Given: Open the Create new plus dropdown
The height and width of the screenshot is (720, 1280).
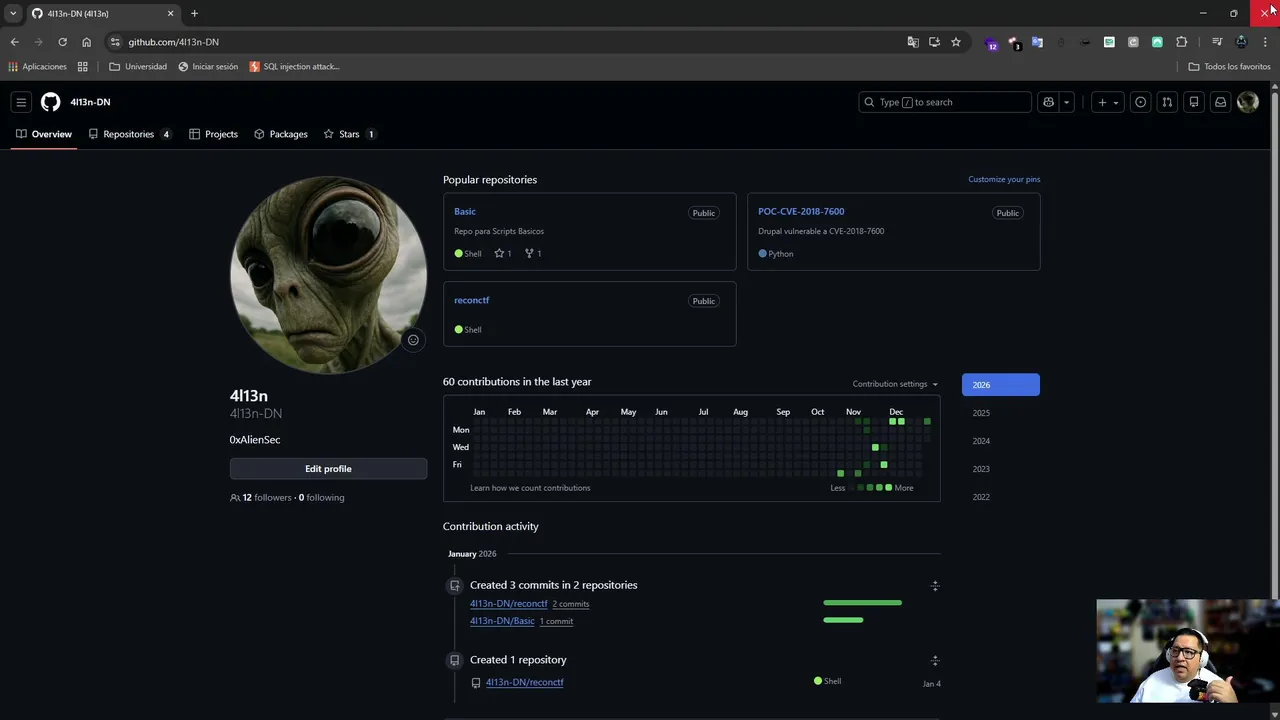Looking at the screenshot, I should [1107, 102].
